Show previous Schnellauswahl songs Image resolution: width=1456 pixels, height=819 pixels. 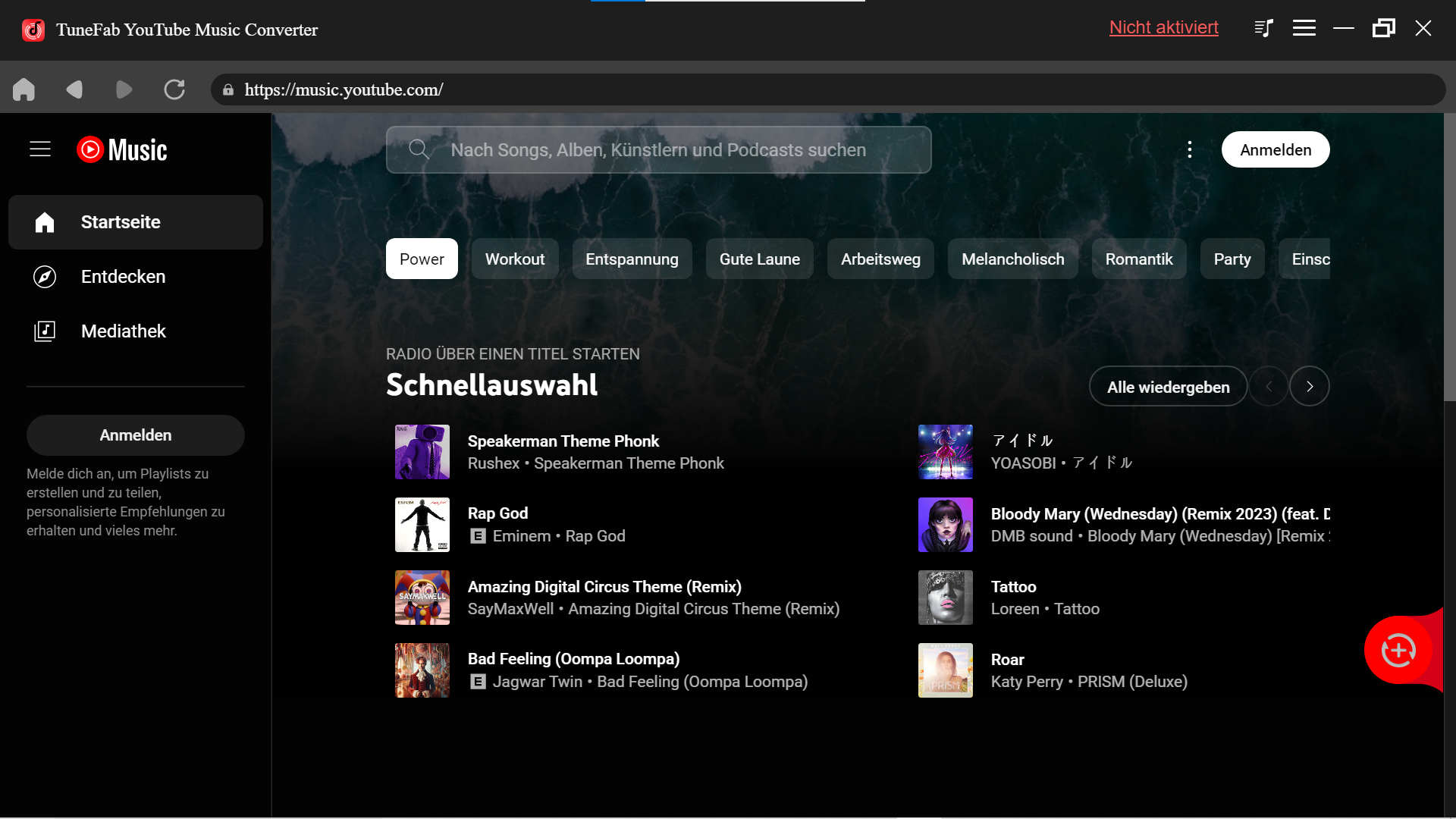pos(1269,387)
